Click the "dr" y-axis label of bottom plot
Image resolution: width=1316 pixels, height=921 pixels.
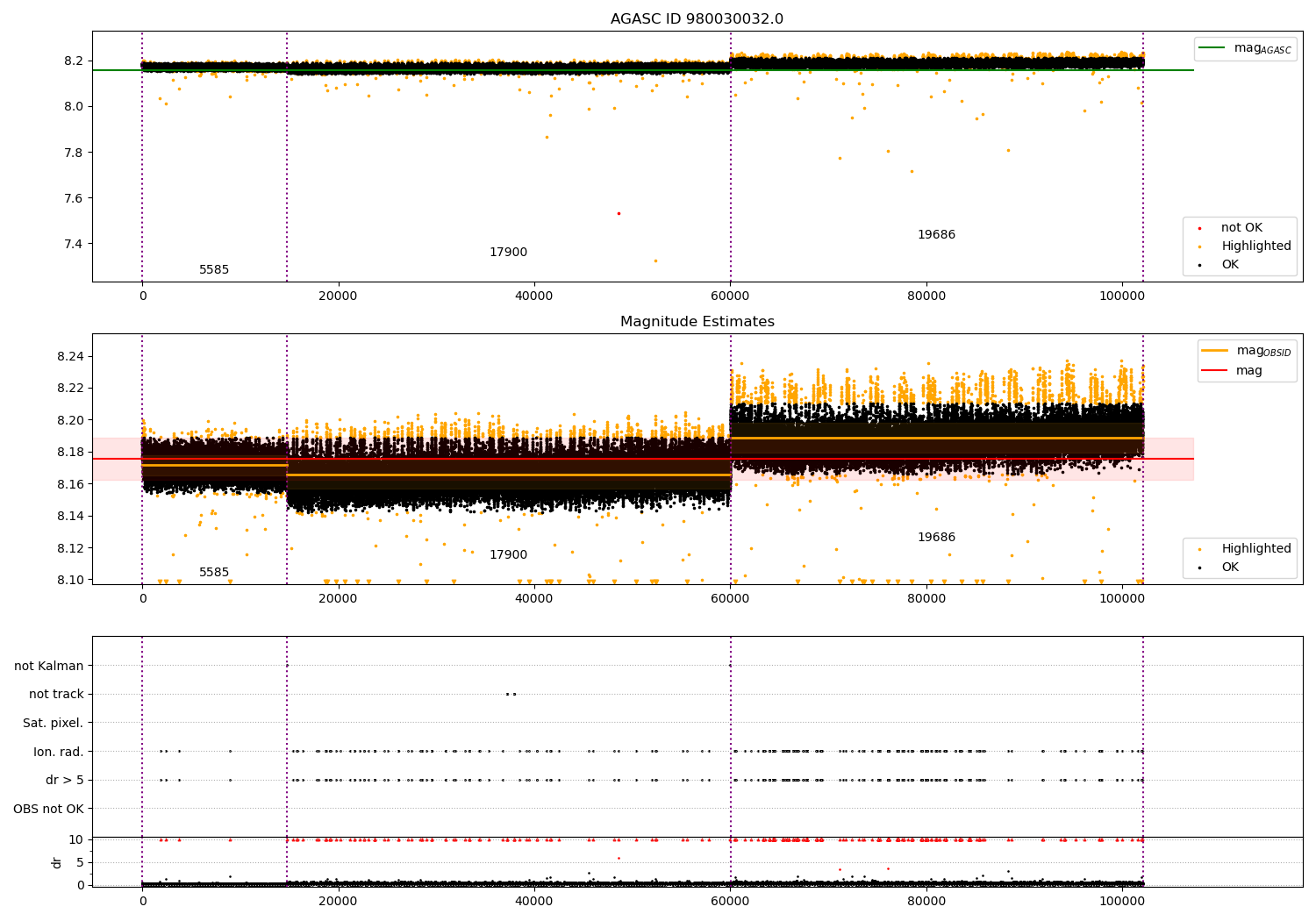tap(56, 862)
